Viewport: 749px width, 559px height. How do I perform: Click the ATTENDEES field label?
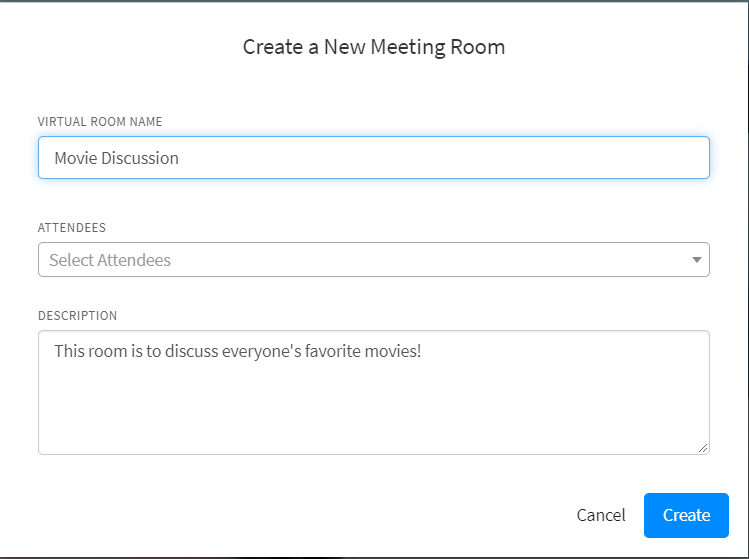[x=72, y=227]
